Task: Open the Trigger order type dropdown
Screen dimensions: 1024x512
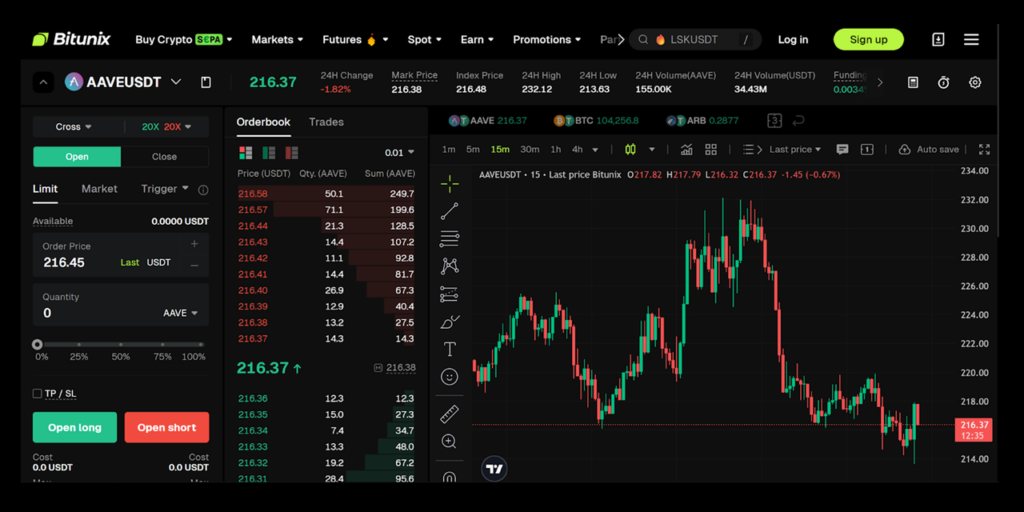Action: [165, 189]
